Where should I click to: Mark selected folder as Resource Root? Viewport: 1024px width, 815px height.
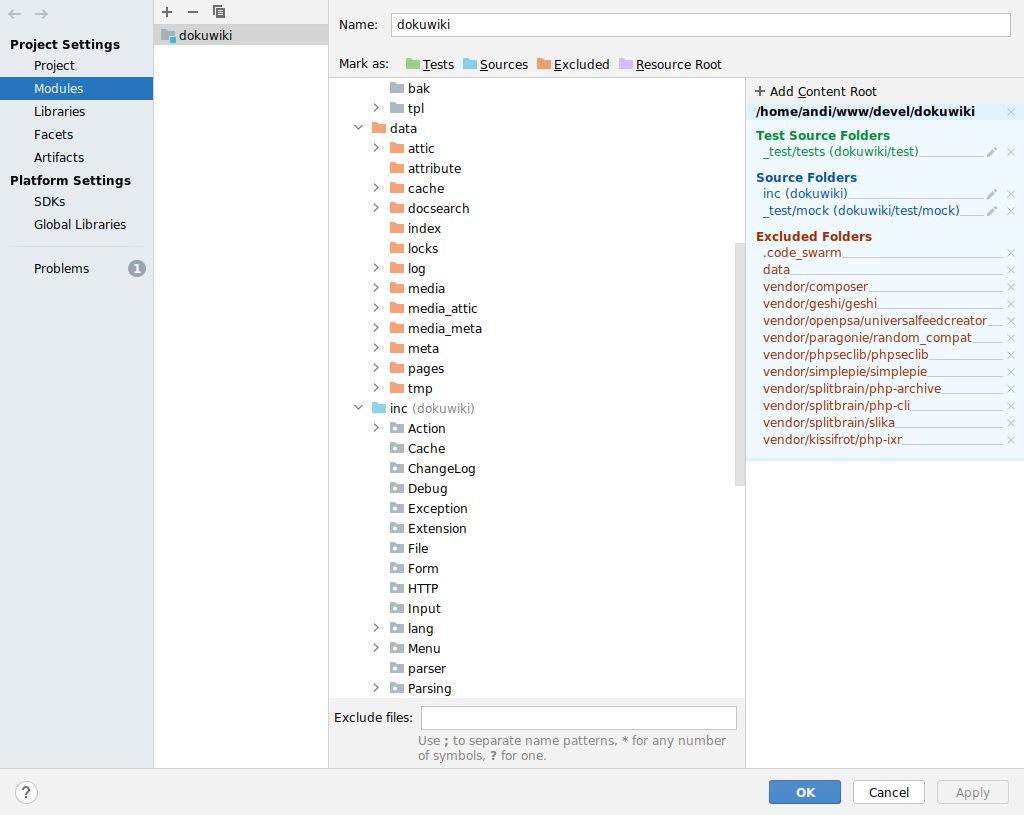(671, 64)
